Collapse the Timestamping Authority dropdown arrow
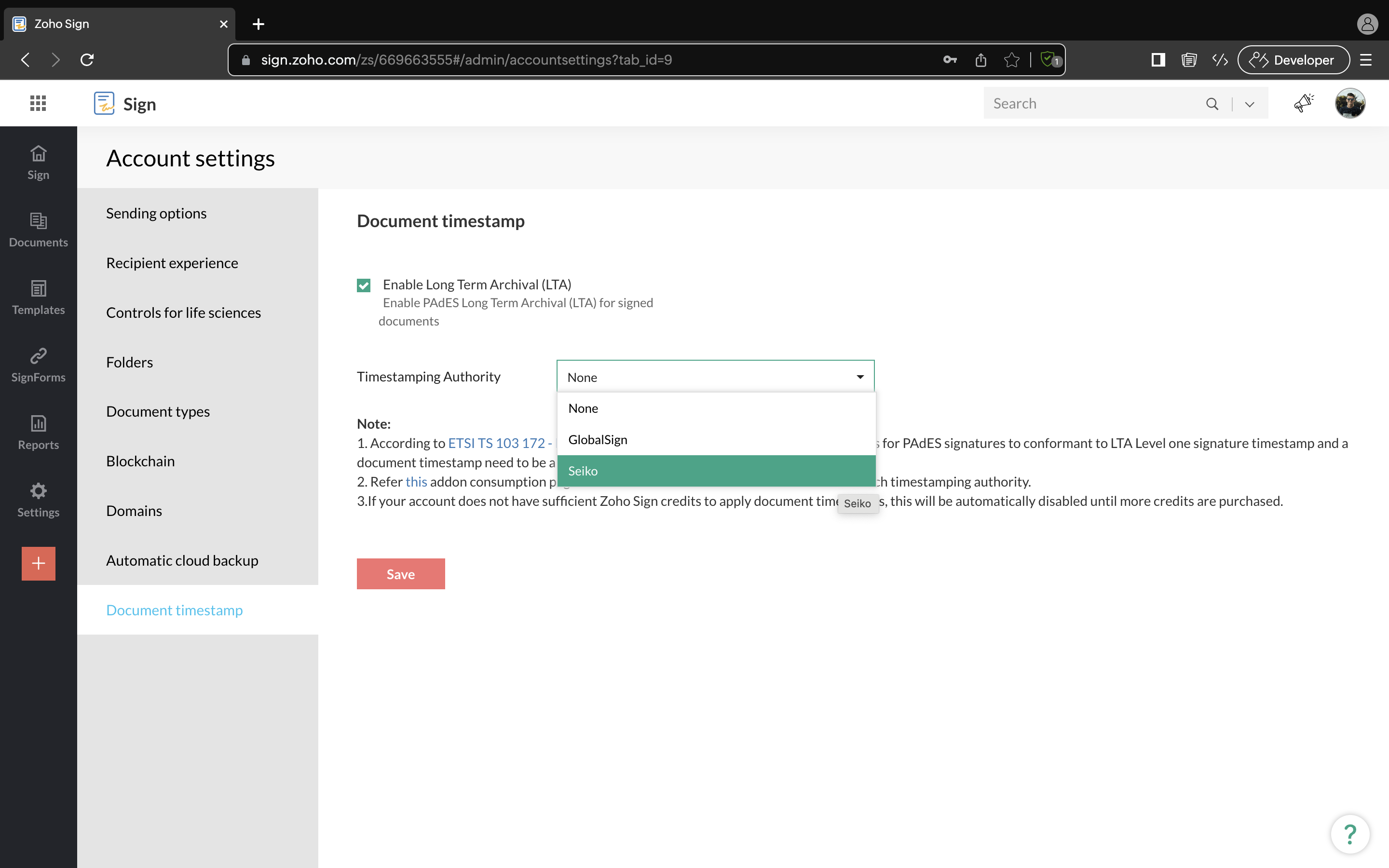Viewport: 1389px width, 868px height. point(860,377)
